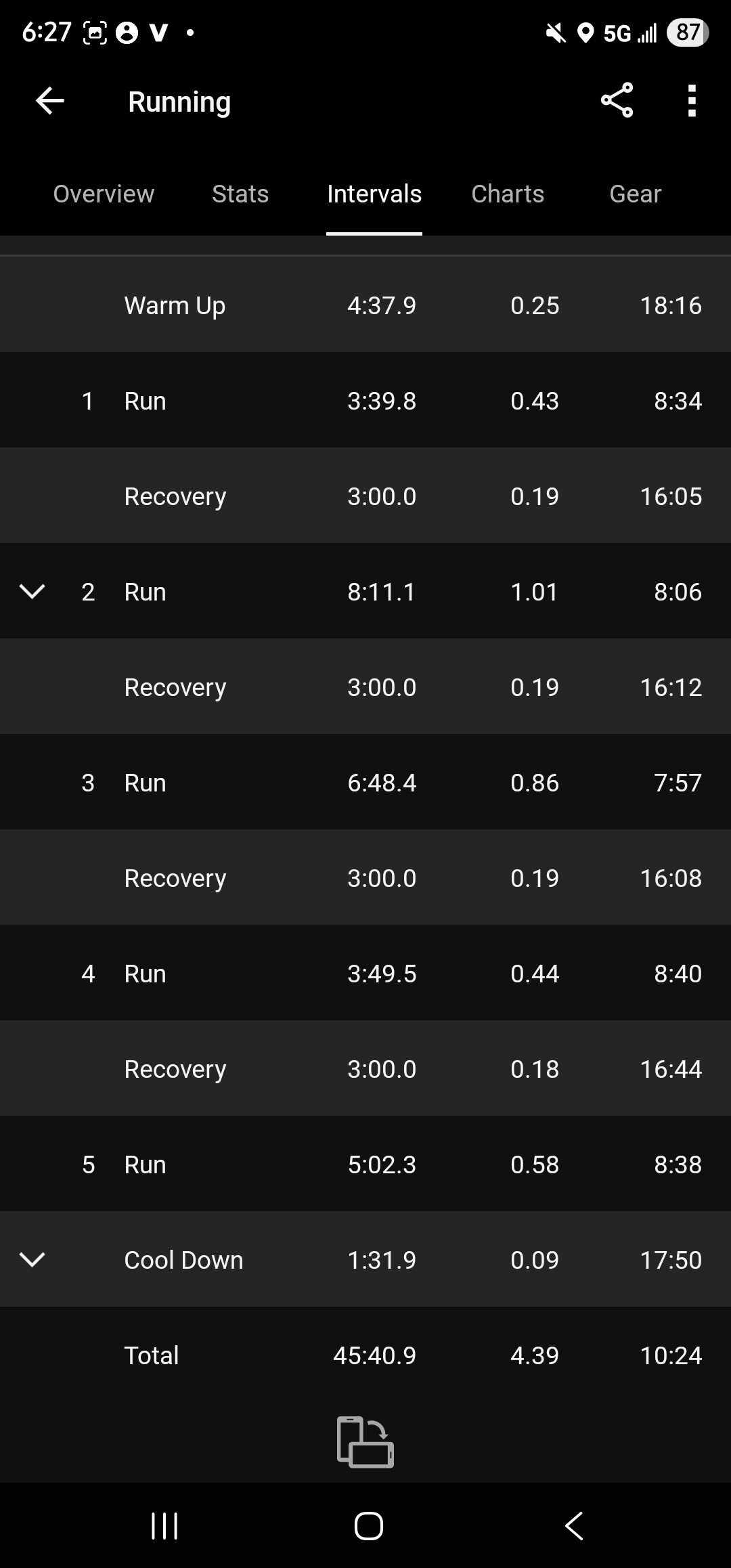Tap the Total summary row
The width and height of the screenshot is (731, 1568).
(365, 1355)
